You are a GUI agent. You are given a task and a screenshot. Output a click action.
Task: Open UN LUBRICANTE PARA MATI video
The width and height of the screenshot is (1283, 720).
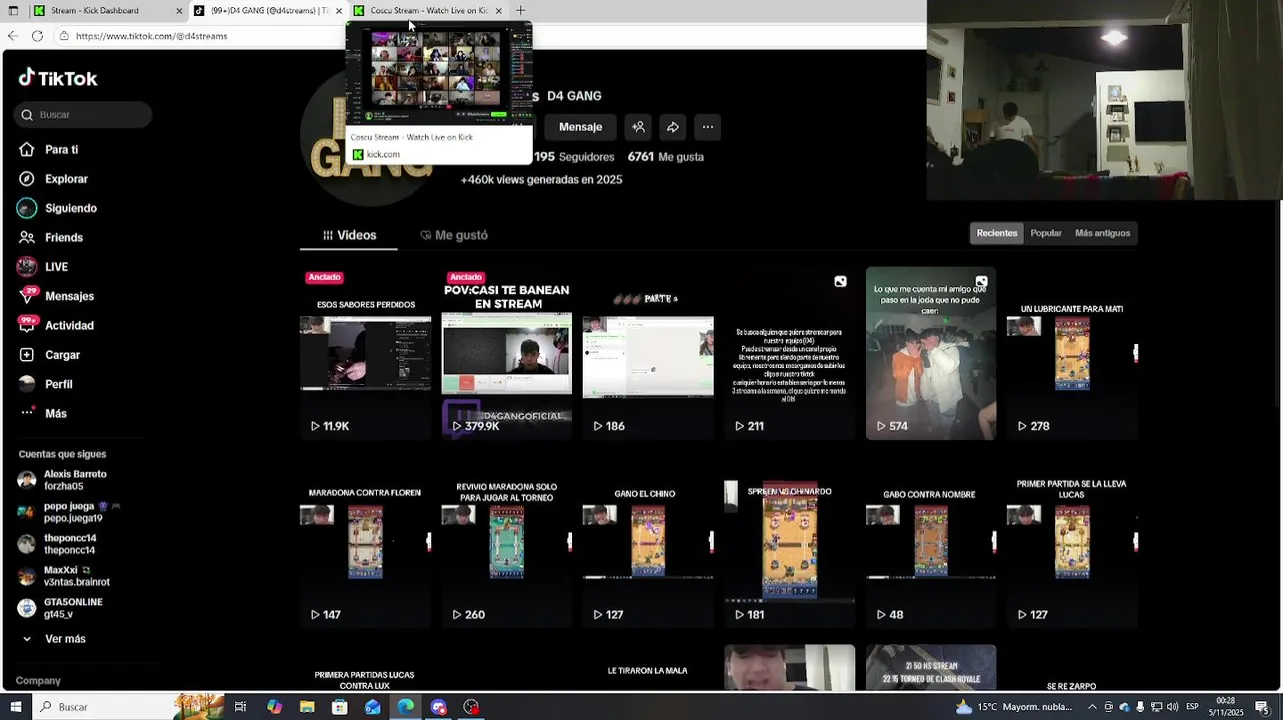1072,353
